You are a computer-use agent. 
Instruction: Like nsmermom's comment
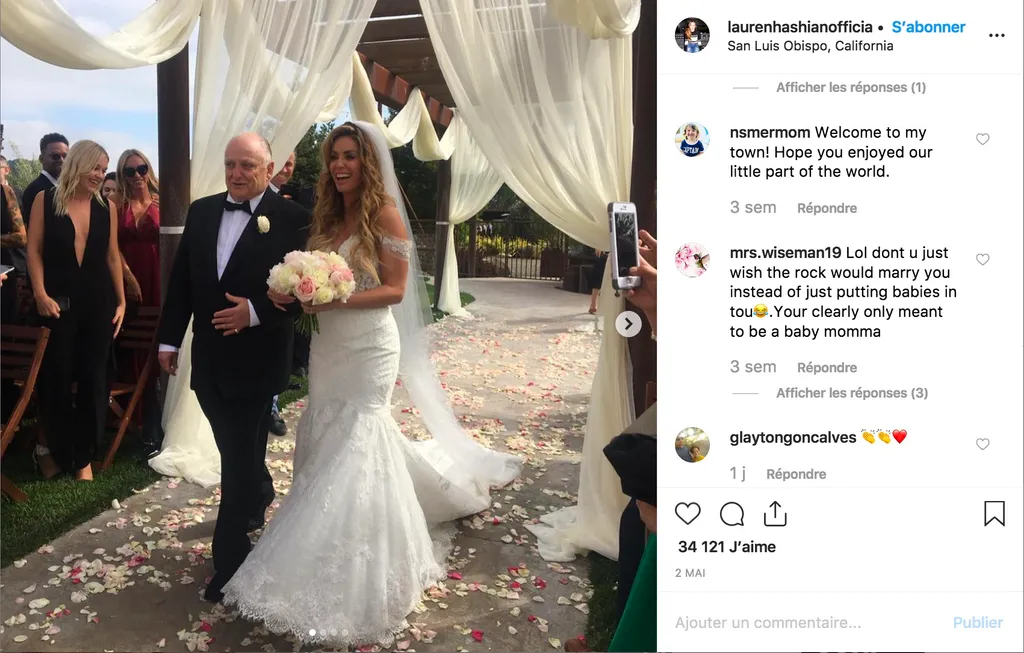[982, 139]
